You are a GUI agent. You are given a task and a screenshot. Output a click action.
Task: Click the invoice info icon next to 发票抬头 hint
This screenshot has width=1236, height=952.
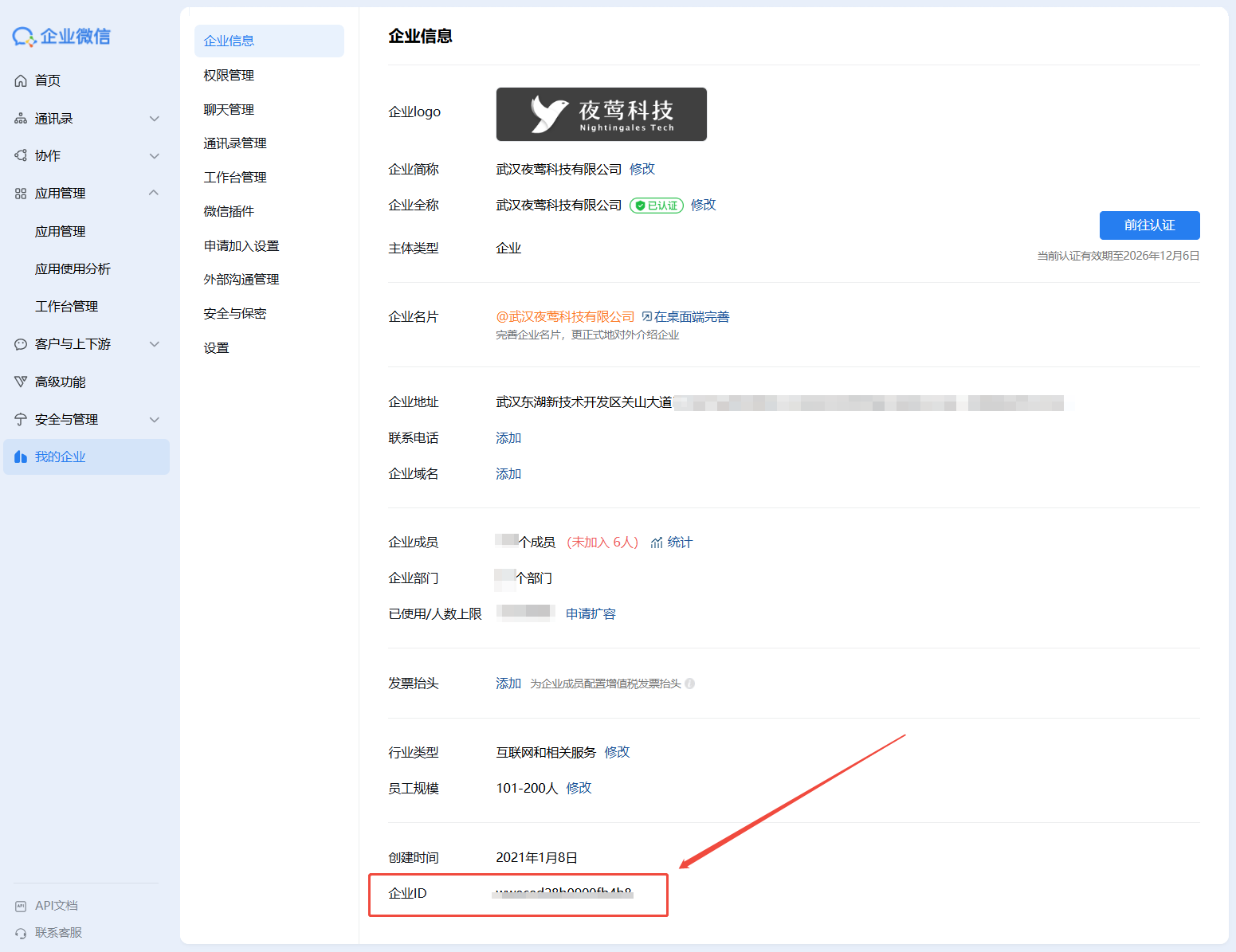tap(690, 684)
